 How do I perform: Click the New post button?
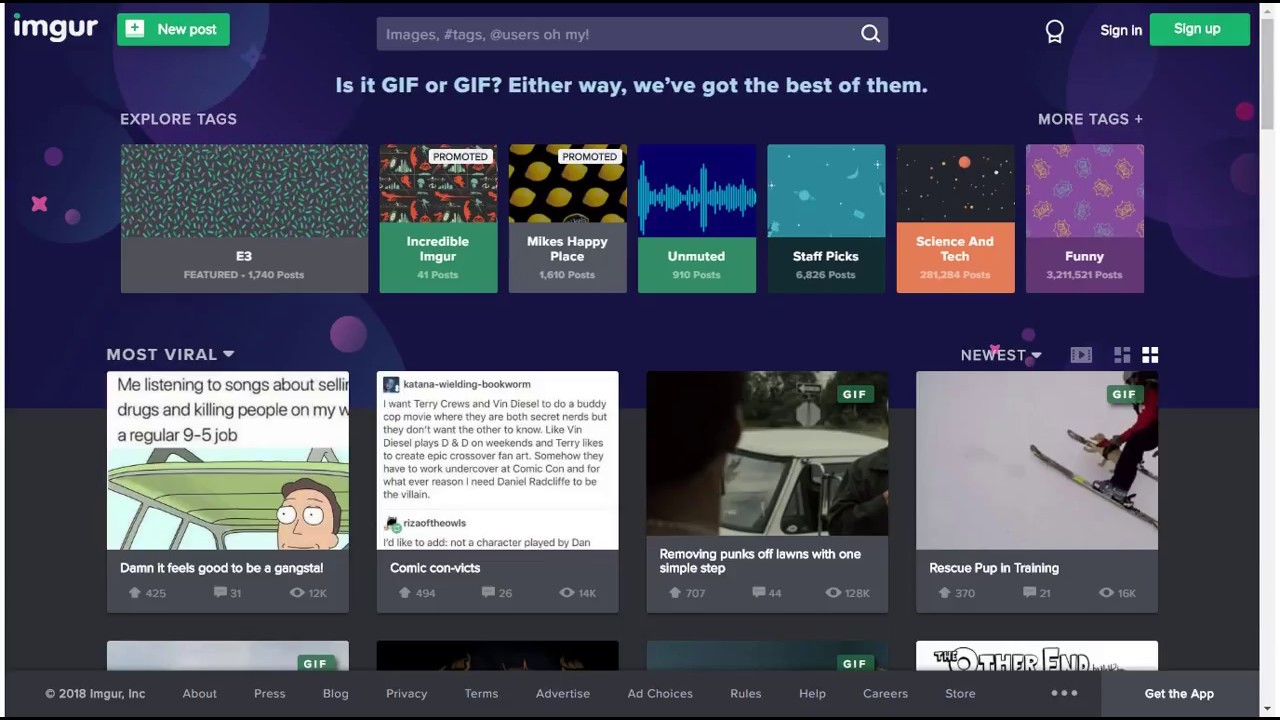(173, 29)
